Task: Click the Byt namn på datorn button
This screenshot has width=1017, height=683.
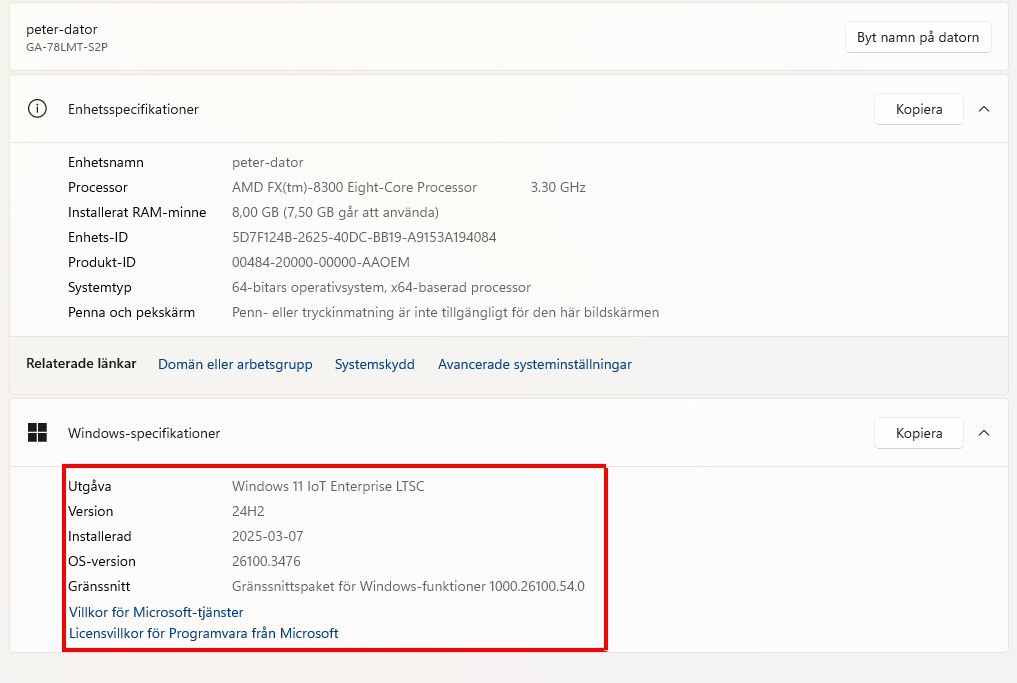Action: (x=918, y=38)
